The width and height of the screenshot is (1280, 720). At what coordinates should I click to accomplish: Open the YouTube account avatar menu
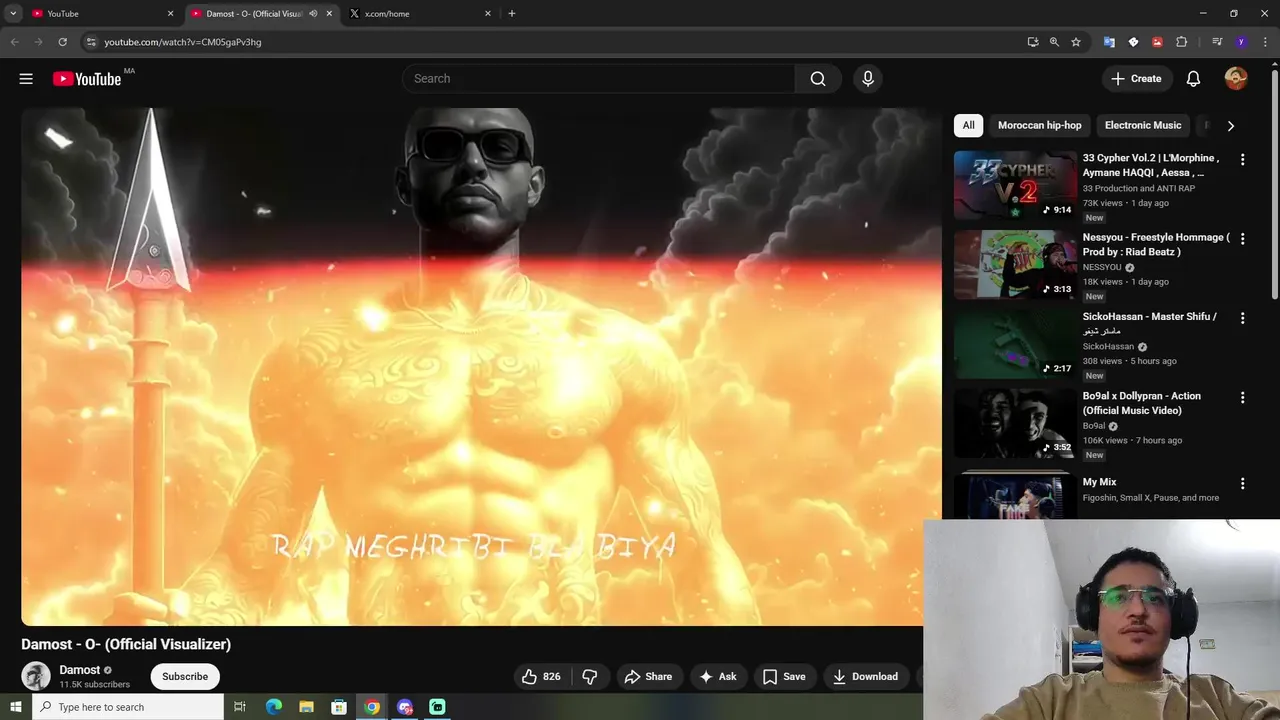click(1236, 79)
